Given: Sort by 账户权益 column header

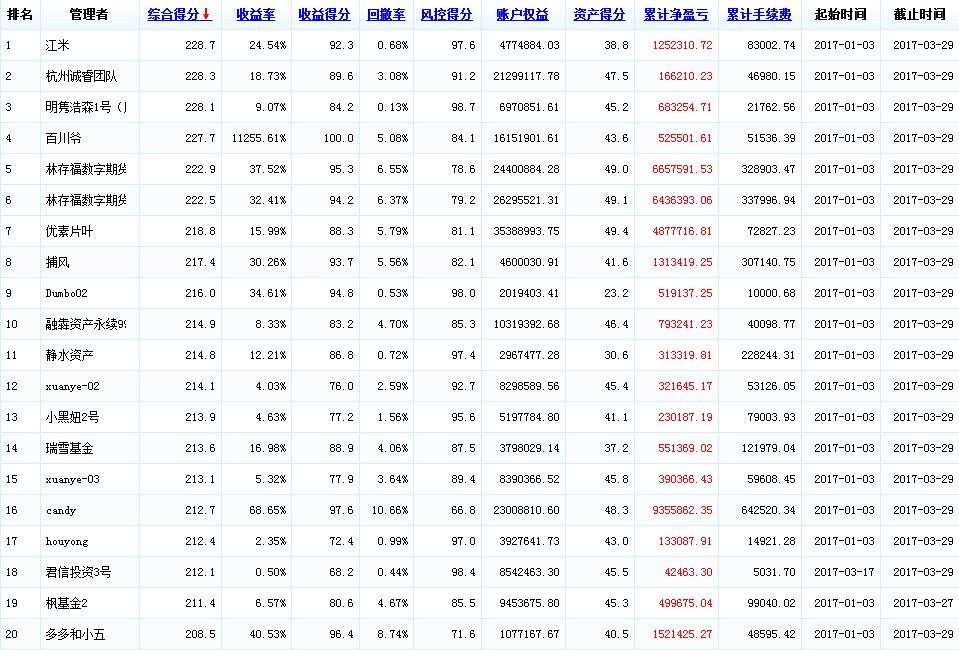Looking at the screenshot, I should [x=522, y=14].
